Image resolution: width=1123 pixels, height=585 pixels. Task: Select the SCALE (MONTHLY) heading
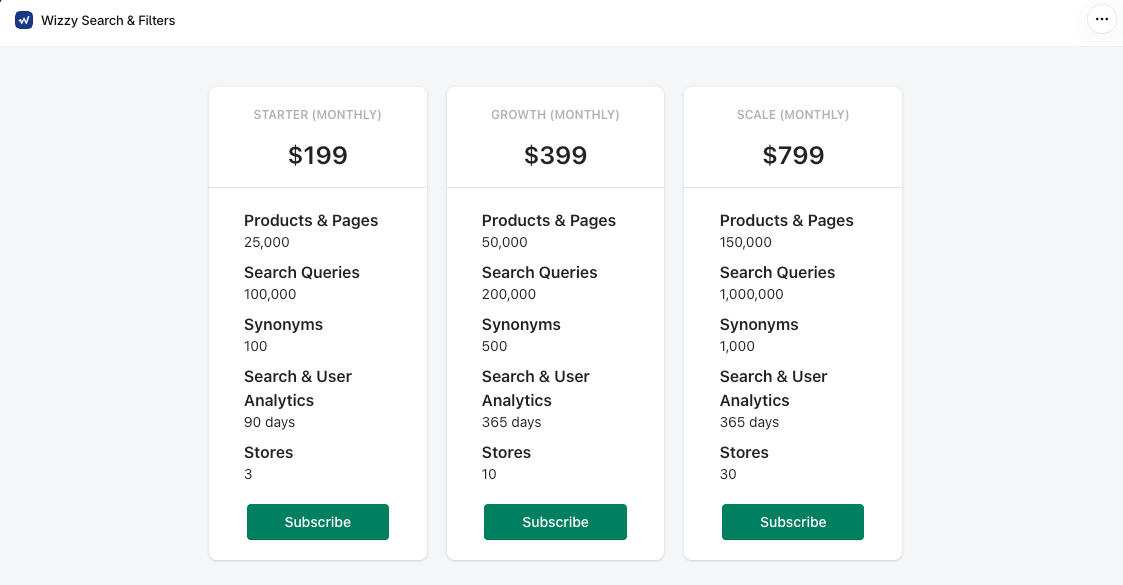coord(793,115)
